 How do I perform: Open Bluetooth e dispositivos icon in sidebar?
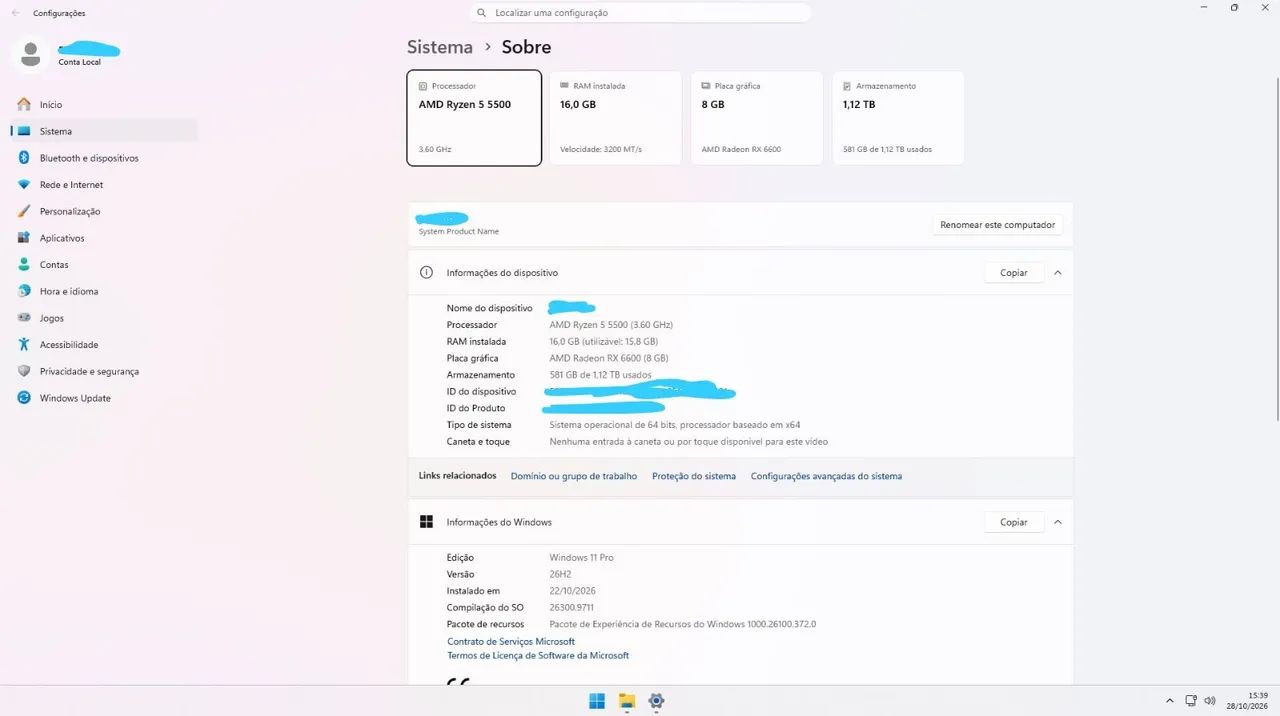pos(24,158)
